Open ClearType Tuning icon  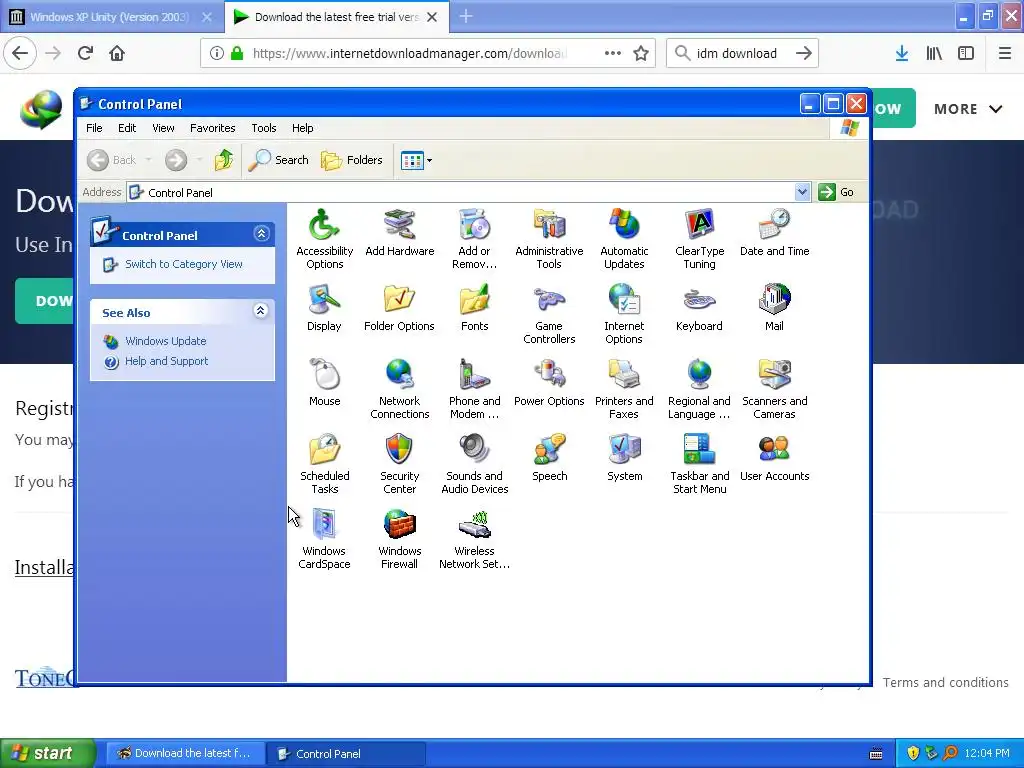699,239
